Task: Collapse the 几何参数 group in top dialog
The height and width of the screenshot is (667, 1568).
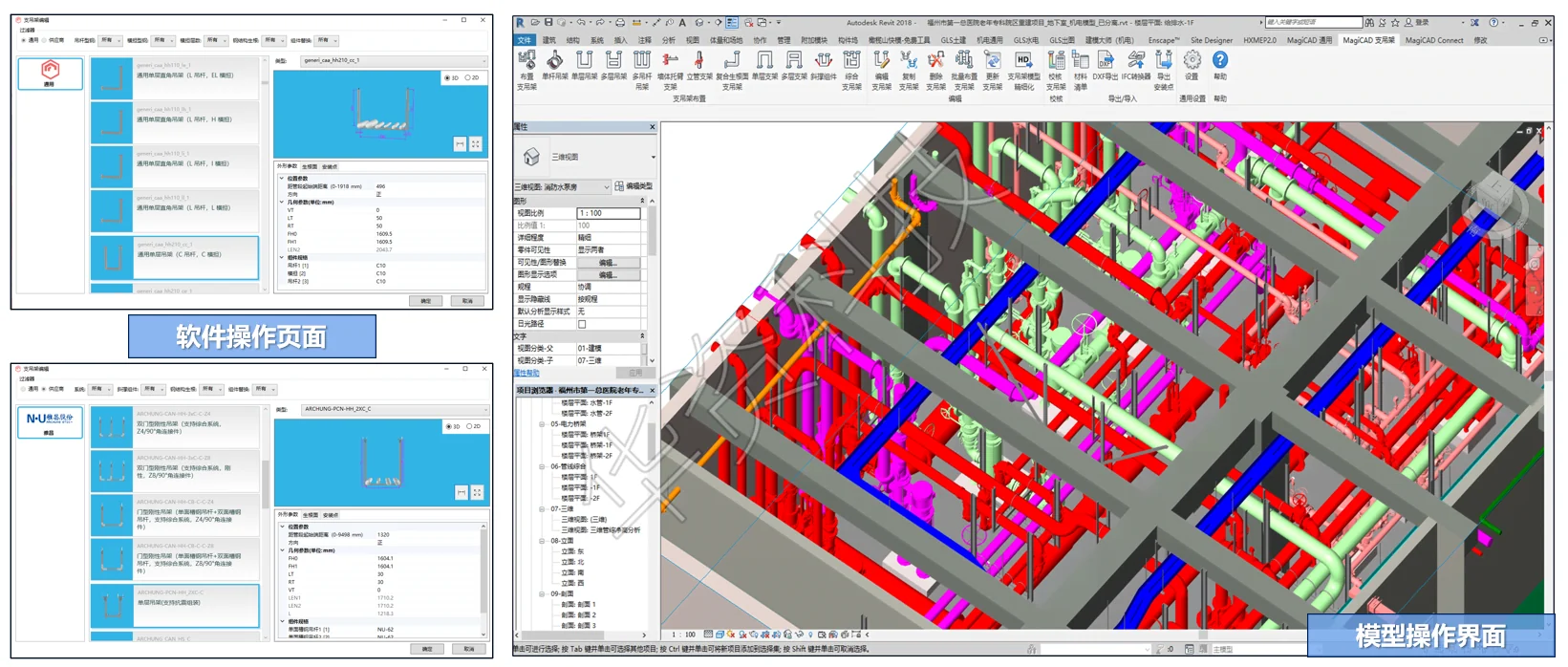Action: (282, 202)
